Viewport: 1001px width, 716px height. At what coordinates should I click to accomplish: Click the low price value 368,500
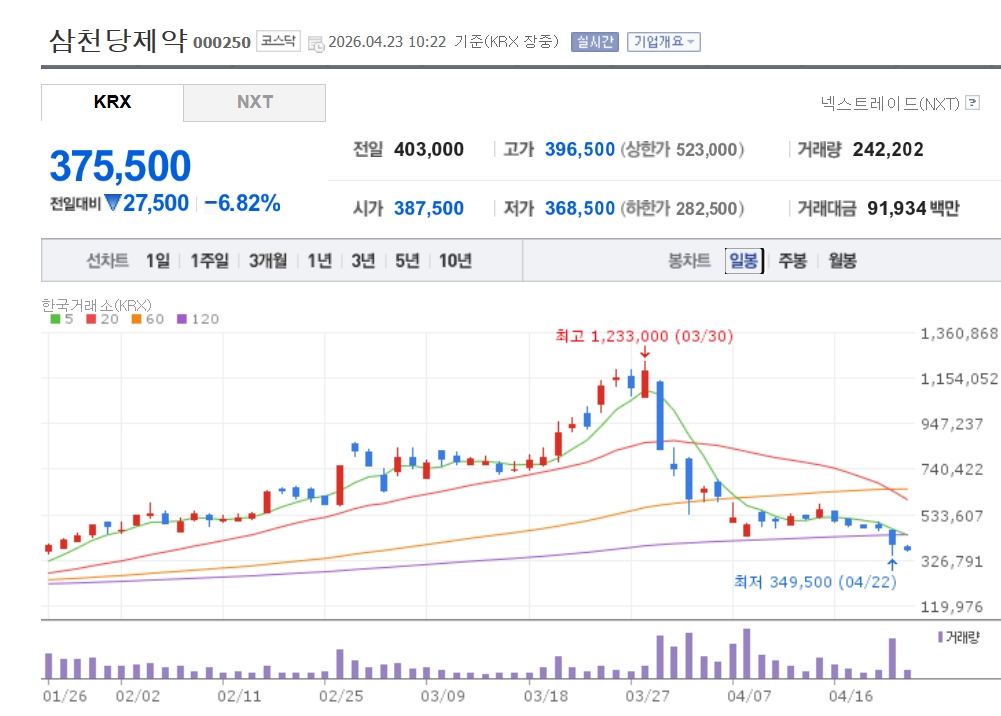580,208
